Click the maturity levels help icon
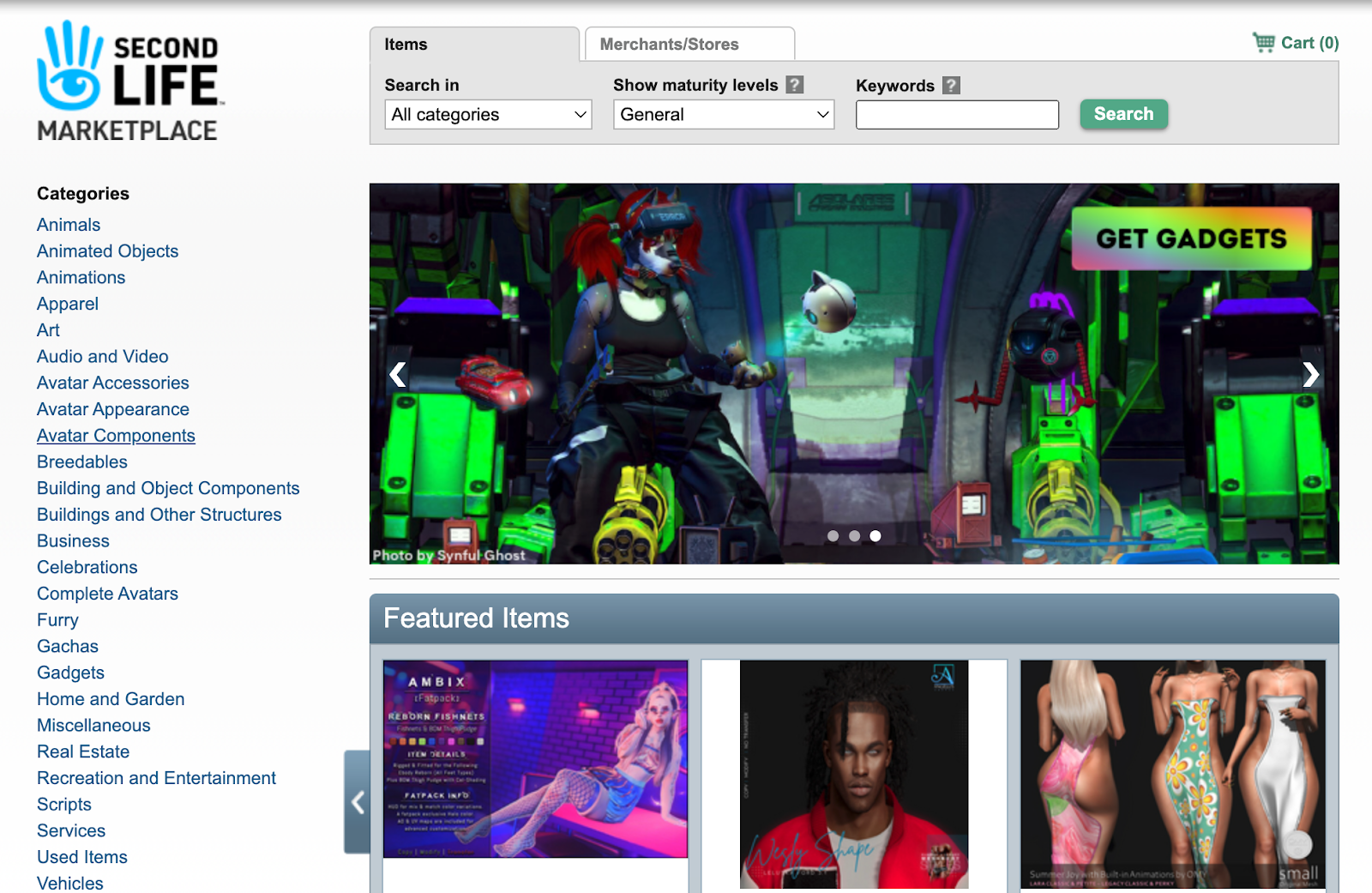This screenshot has height=893, width=1372. 795,85
